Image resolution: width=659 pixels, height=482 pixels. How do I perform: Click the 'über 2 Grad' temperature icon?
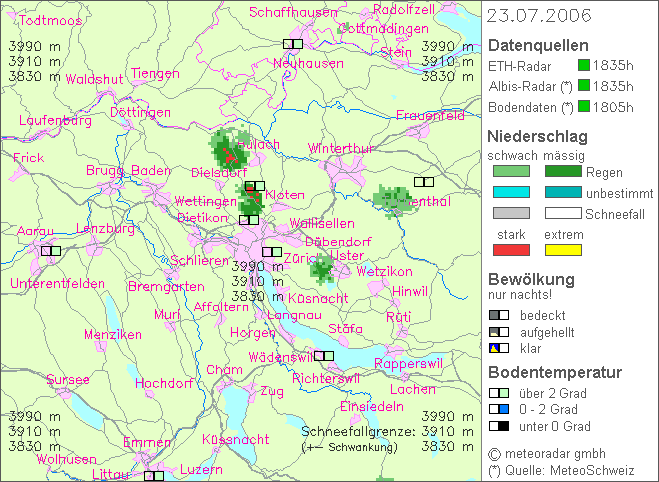pos(497,393)
